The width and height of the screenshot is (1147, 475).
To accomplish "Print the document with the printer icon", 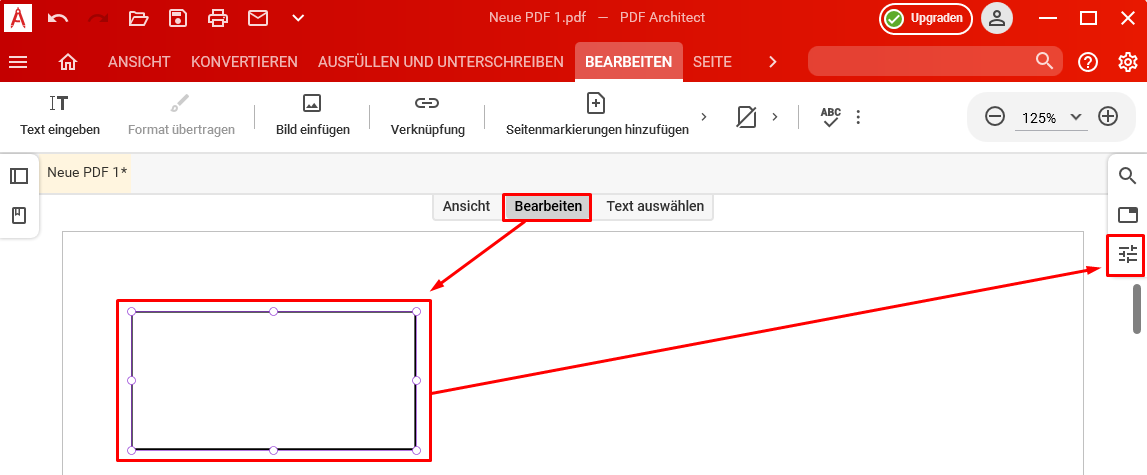I will [x=218, y=18].
